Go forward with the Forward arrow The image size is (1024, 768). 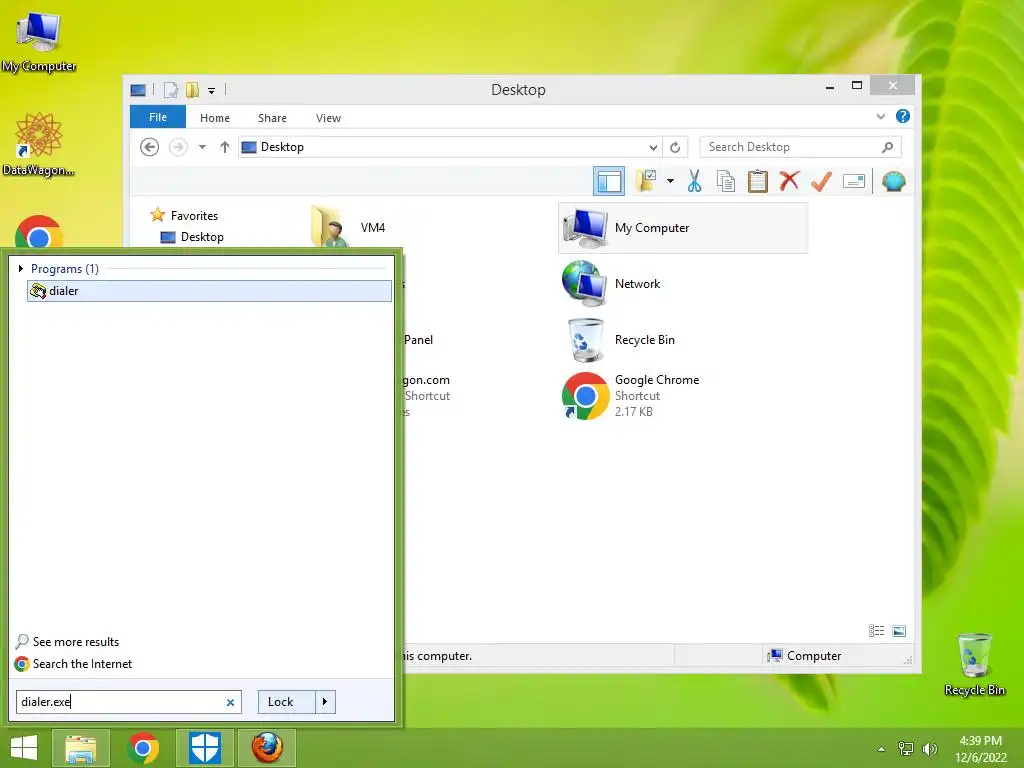coord(178,147)
